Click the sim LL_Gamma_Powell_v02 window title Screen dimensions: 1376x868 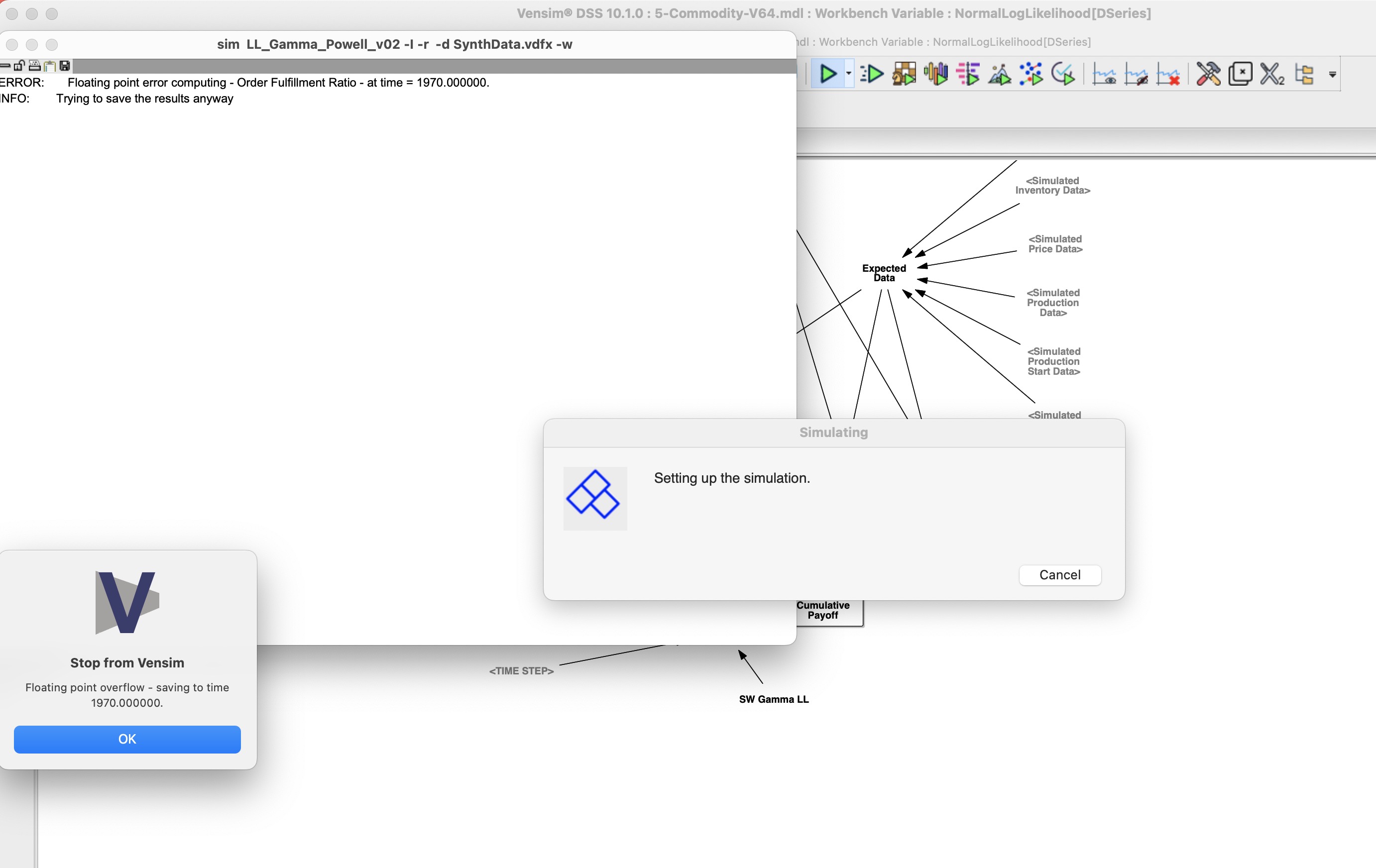[394, 45]
